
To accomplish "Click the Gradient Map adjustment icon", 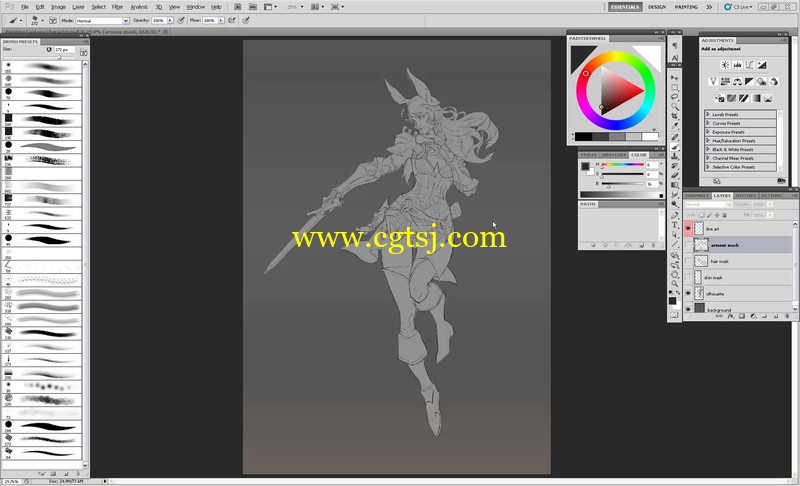I will coord(756,98).
